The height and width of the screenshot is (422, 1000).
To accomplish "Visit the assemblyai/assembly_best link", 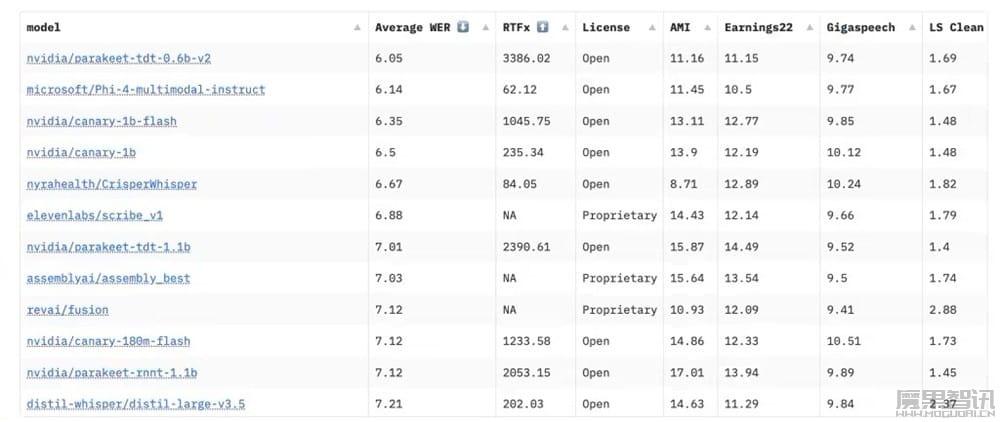I will [x=108, y=279].
